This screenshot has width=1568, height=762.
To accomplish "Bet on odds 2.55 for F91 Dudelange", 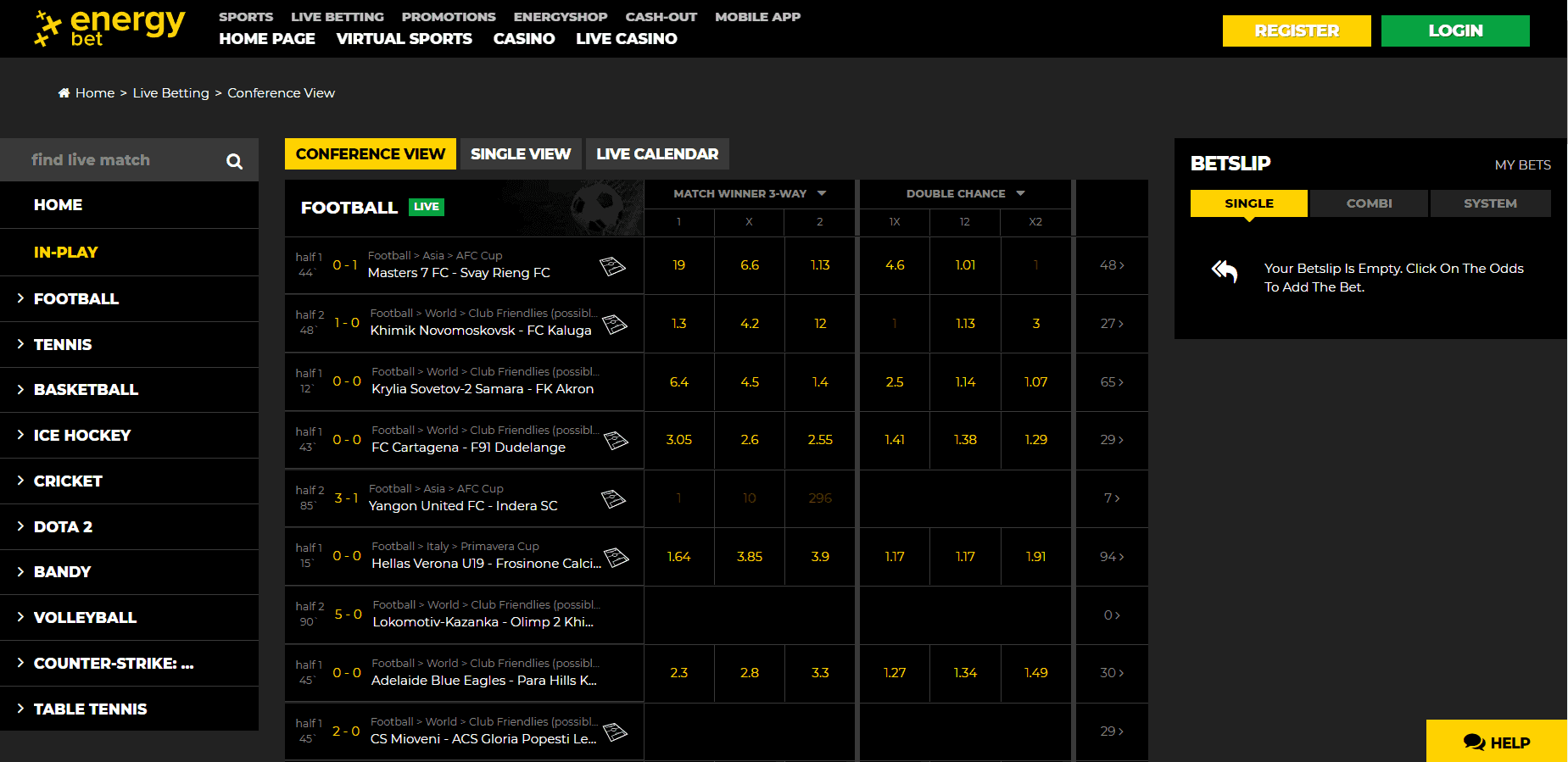I will [x=820, y=440].
